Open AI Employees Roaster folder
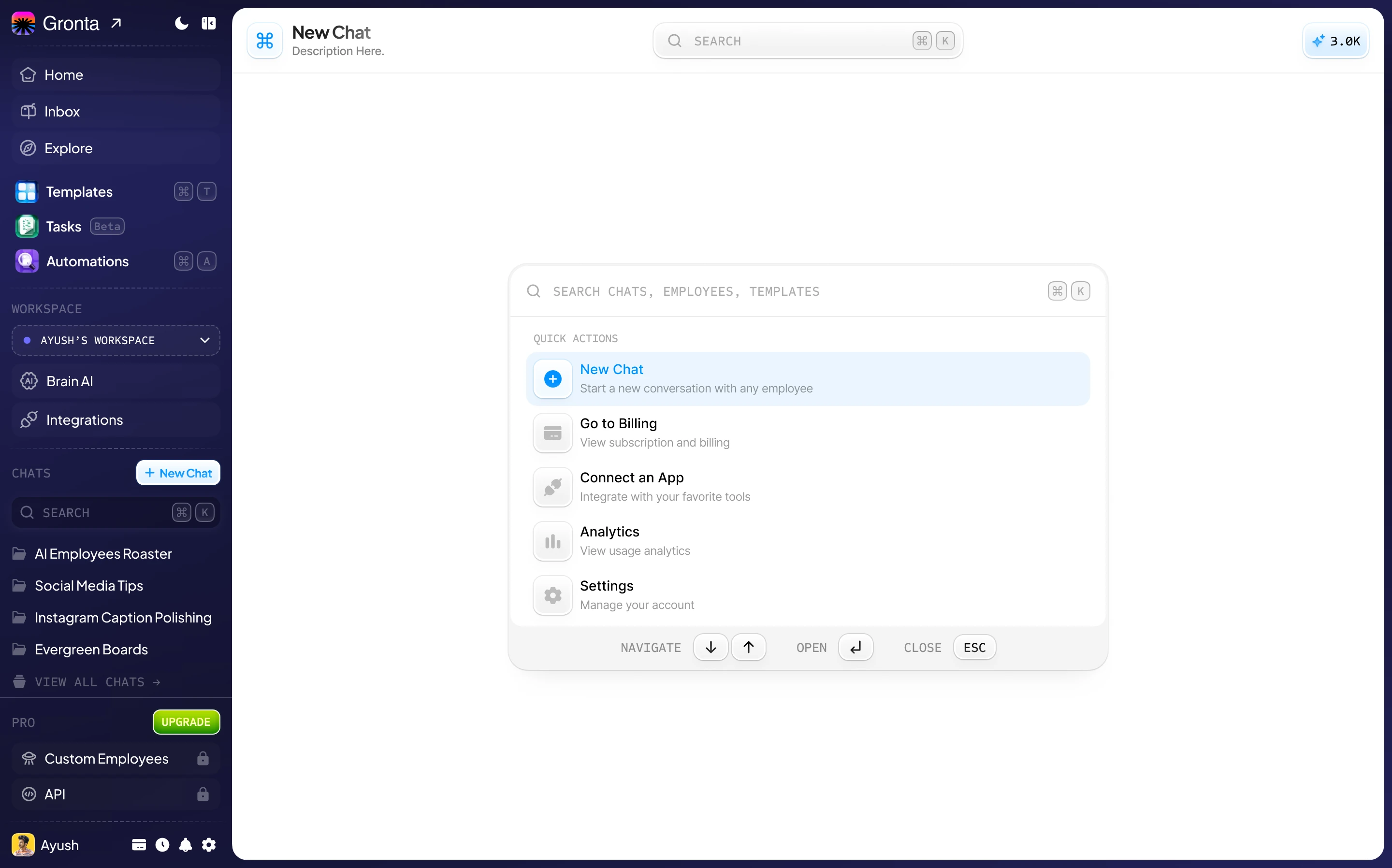1392x868 pixels. coord(103,554)
